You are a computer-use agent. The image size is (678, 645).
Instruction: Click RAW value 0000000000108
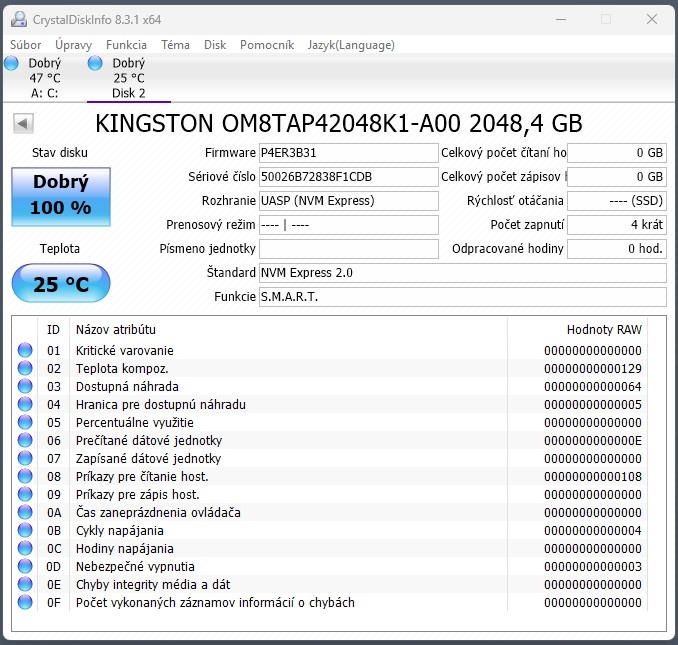[x=593, y=476]
